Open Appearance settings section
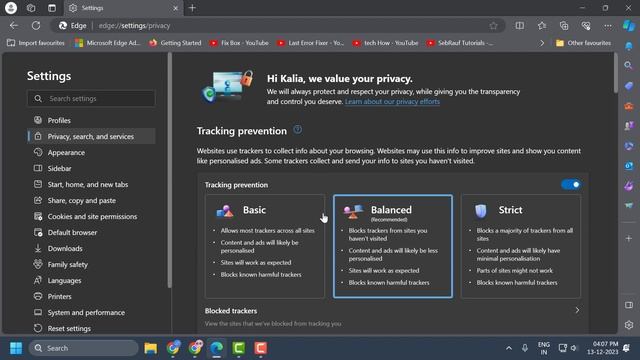The height and width of the screenshot is (360, 640). click(91, 152)
